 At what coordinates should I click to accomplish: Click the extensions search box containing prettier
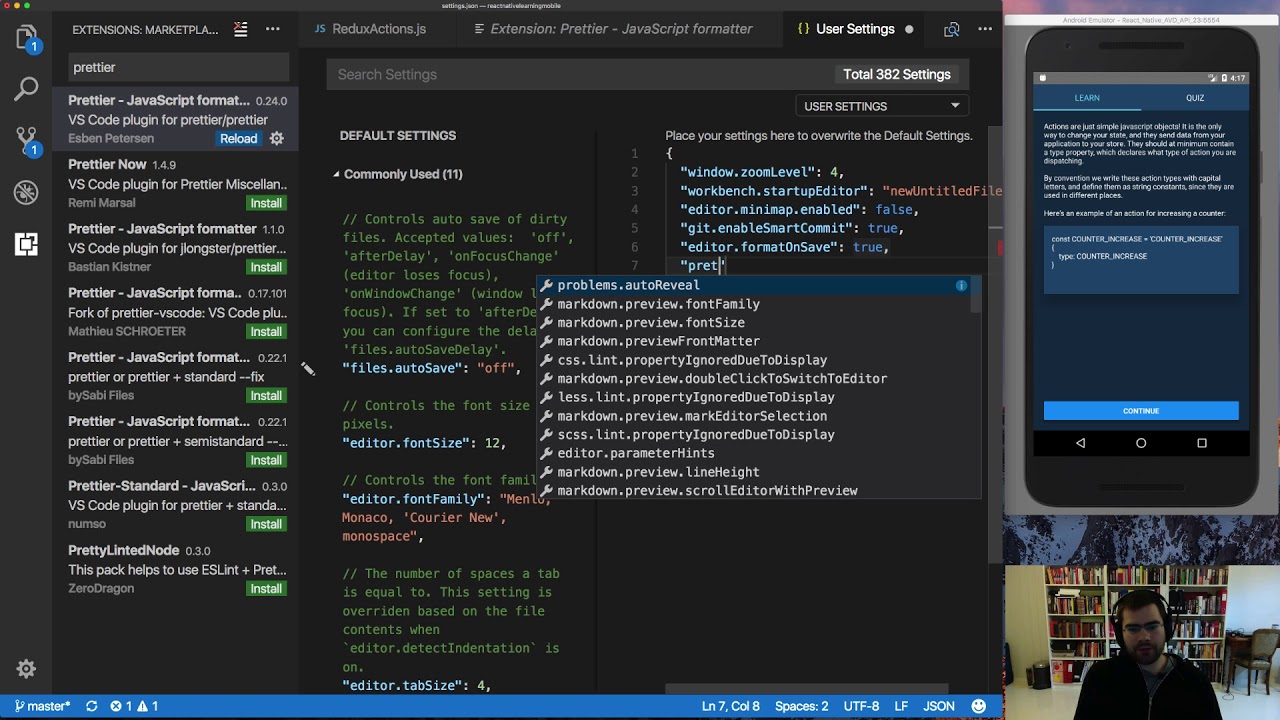[178, 67]
